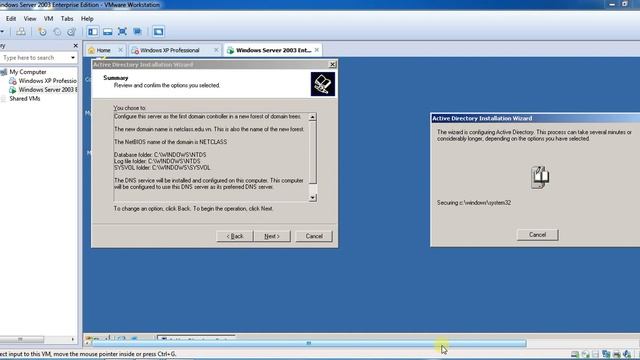Screen dimensions: 640x360
Task: Open the snapshot manager toolbar icon
Action: pos(71,31)
